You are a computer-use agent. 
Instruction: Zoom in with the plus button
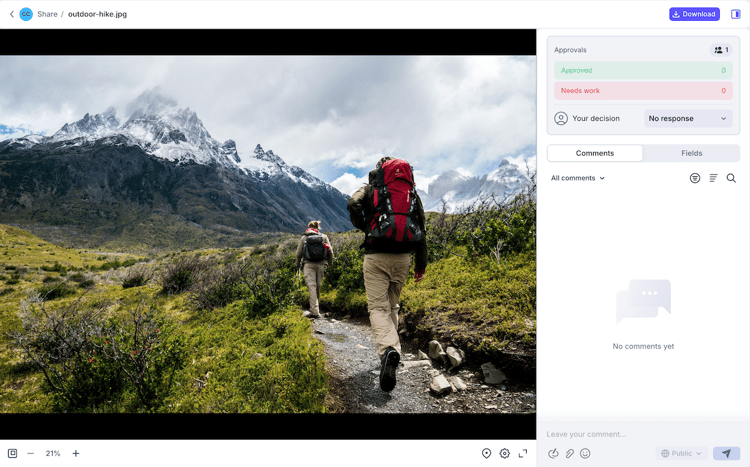76,453
